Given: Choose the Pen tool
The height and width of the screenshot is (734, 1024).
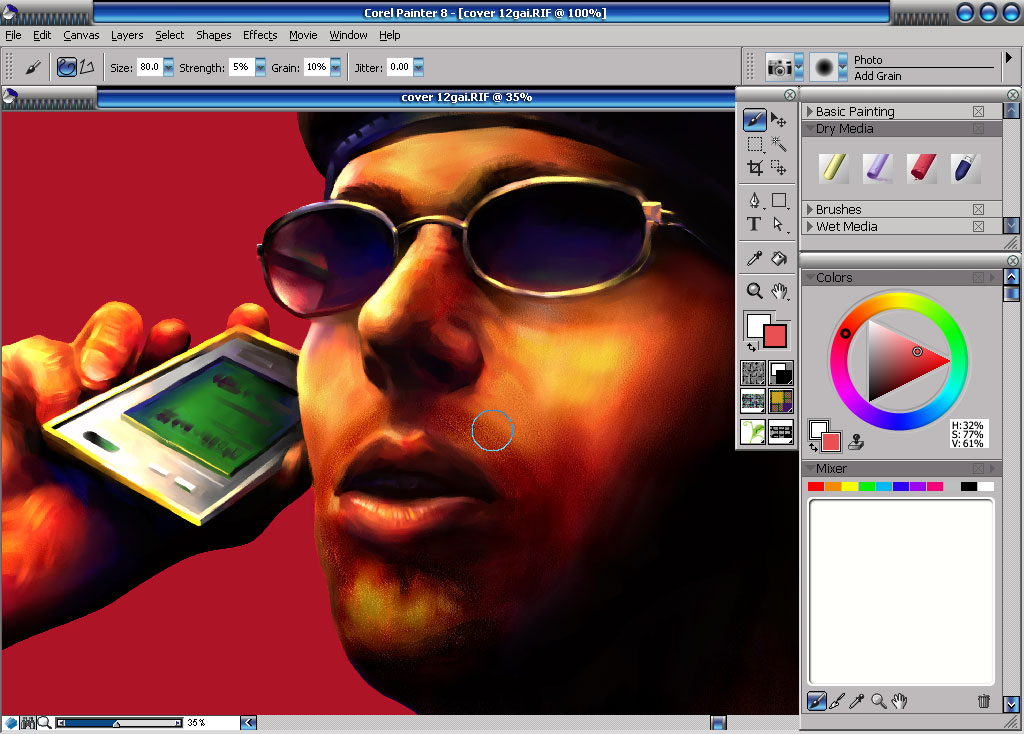Looking at the screenshot, I should point(755,200).
